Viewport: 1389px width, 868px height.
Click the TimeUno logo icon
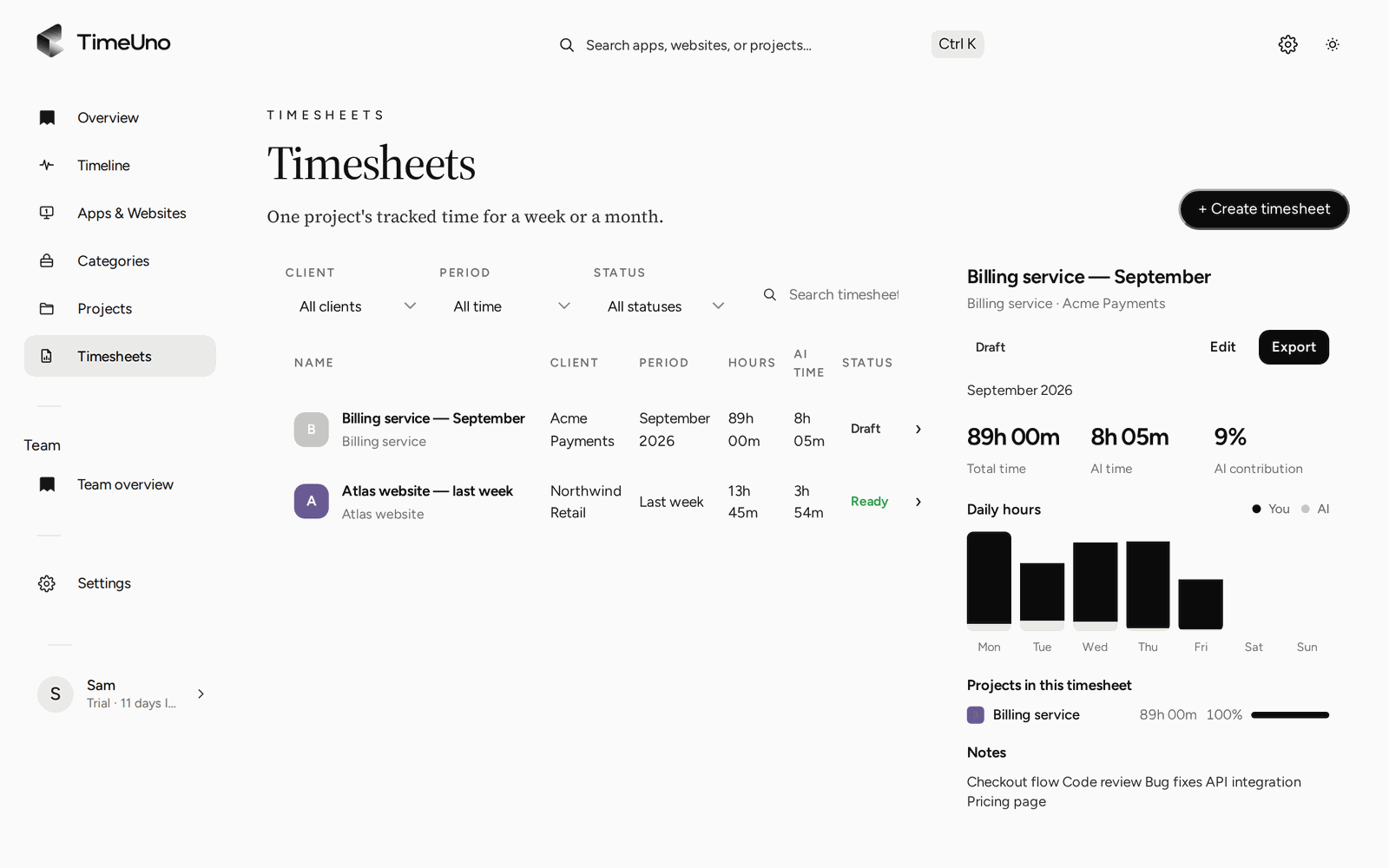point(50,41)
